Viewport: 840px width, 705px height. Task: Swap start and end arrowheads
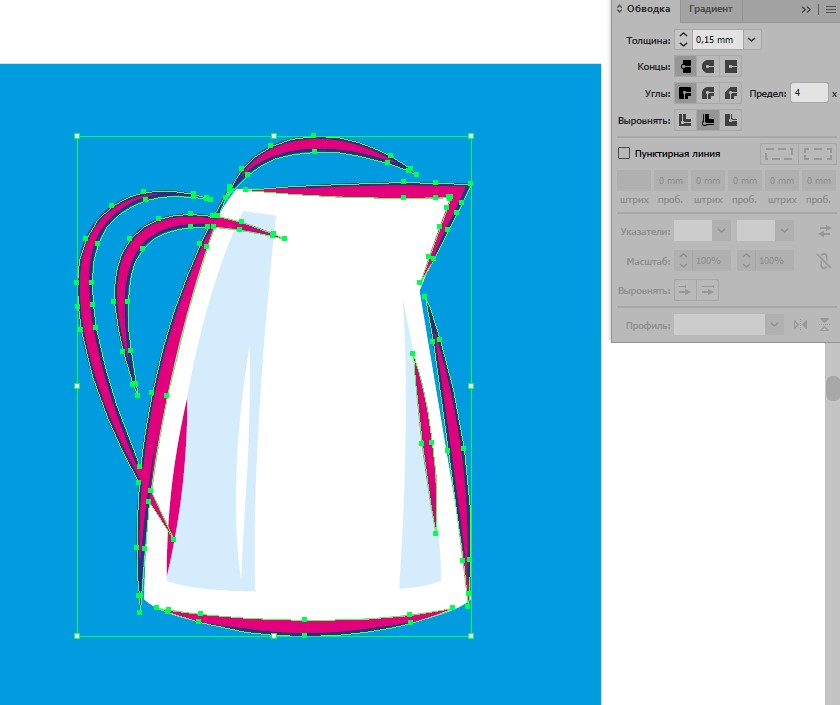[825, 231]
